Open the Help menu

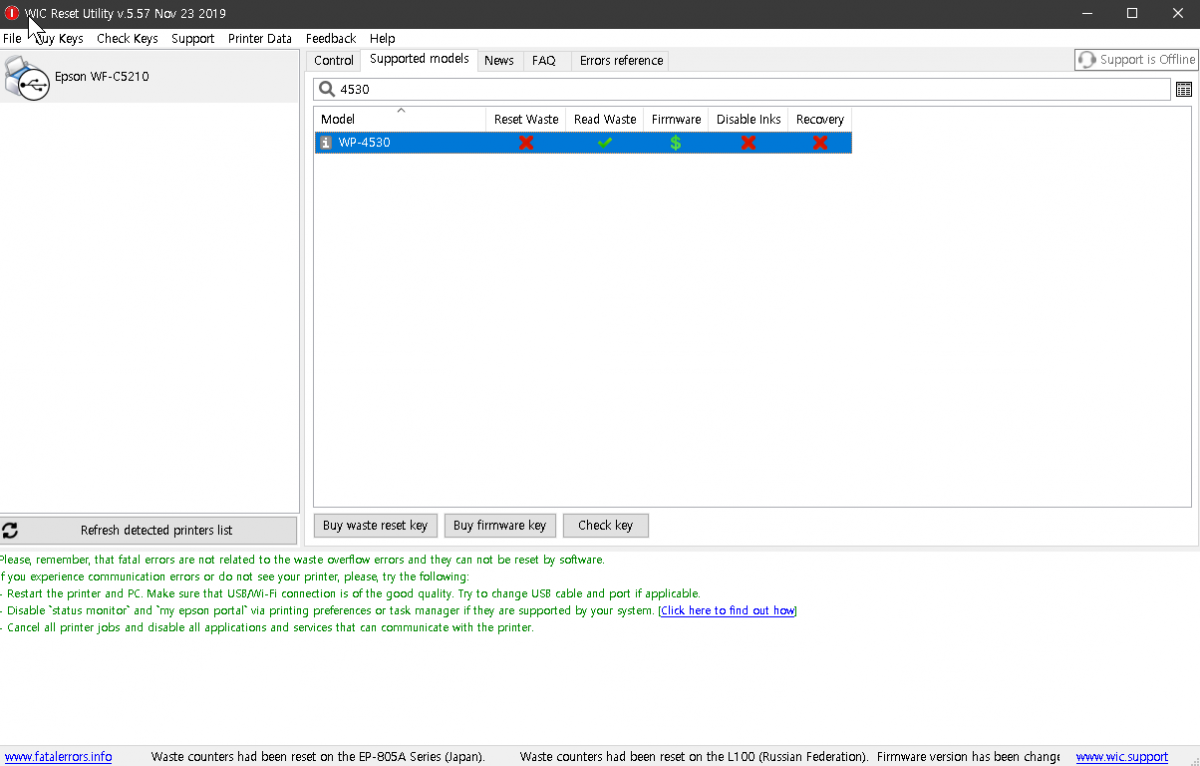382,39
